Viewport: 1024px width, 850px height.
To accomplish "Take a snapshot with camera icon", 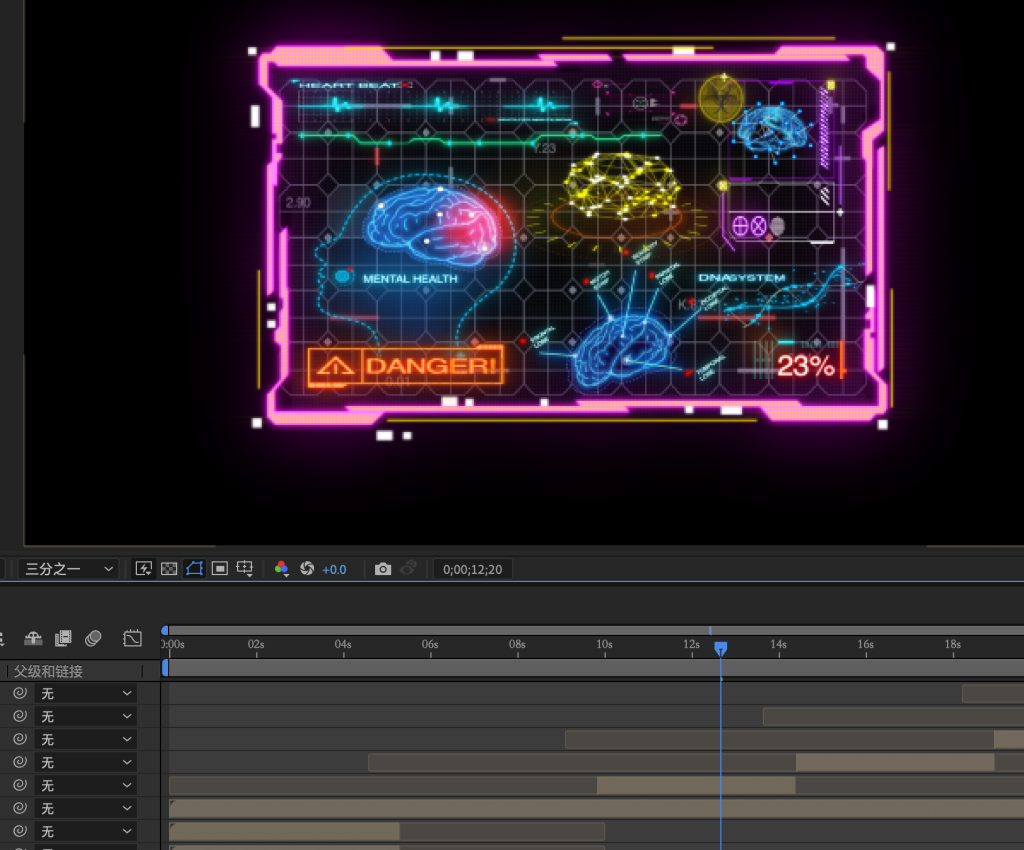I will 382,569.
